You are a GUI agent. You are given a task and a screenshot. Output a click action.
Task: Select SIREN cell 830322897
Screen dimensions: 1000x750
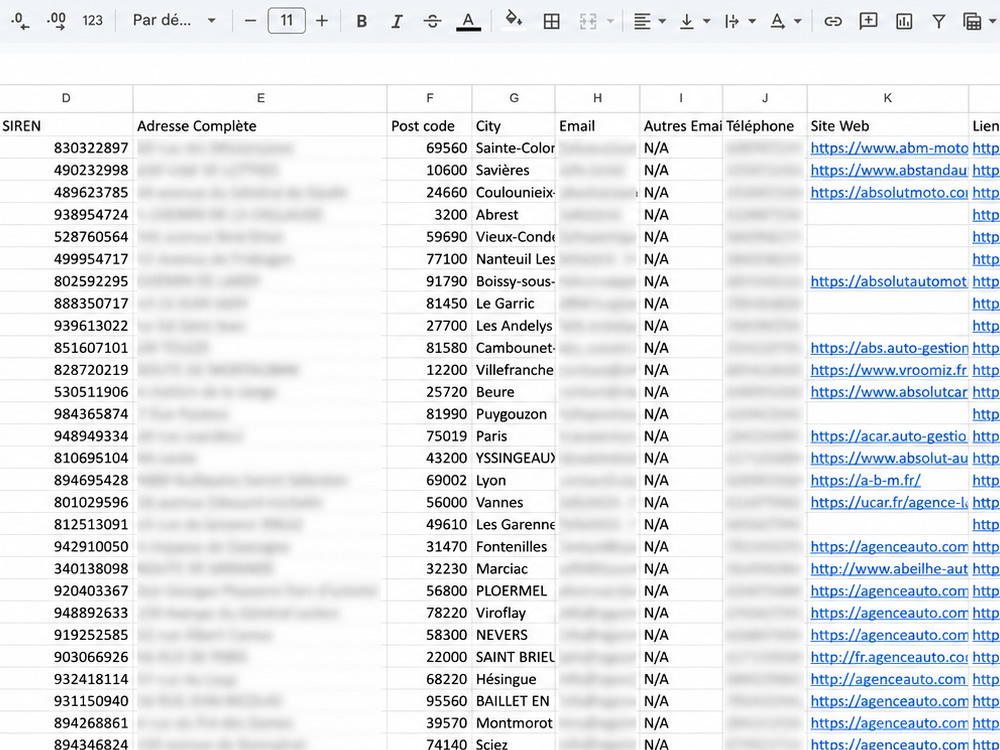[x=66, y=148]
